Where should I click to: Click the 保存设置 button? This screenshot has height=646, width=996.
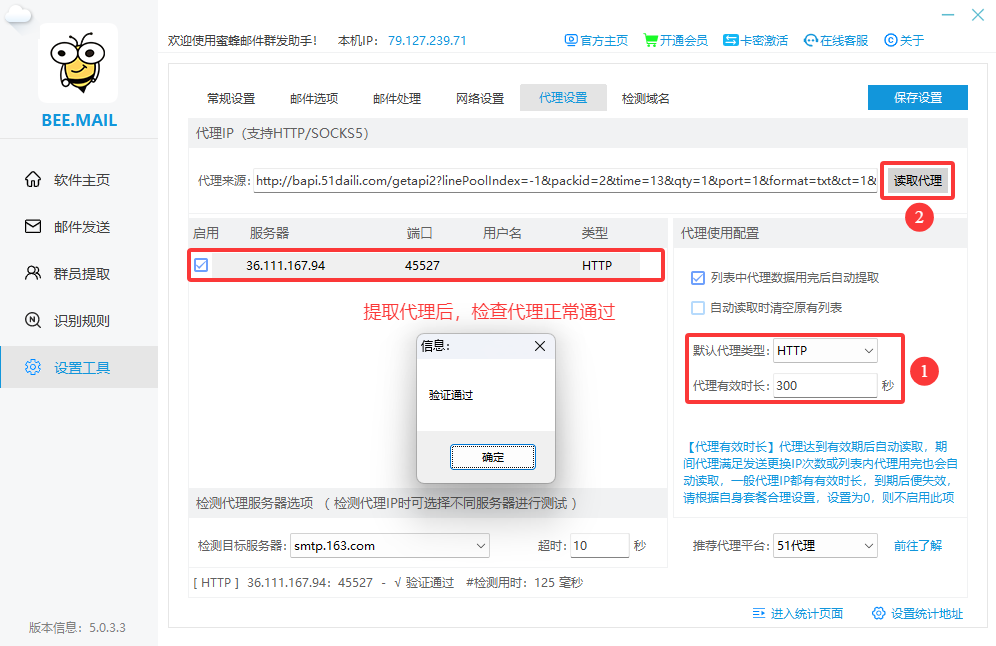[x=918, y=97]
